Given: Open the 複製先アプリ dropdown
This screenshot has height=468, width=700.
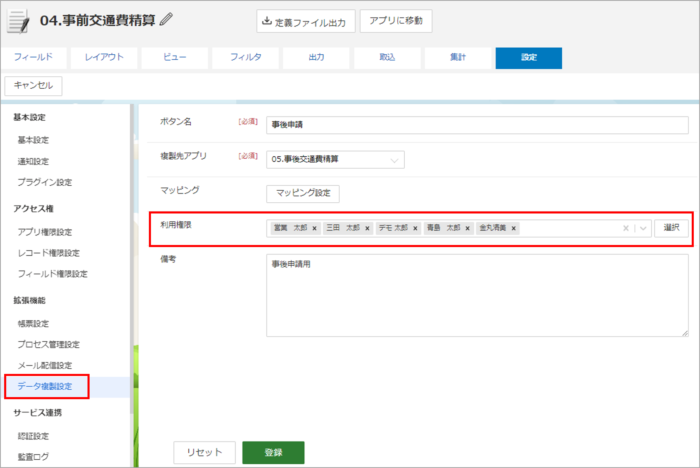Looking at the screenshot, I should click(x=335, y=159).
